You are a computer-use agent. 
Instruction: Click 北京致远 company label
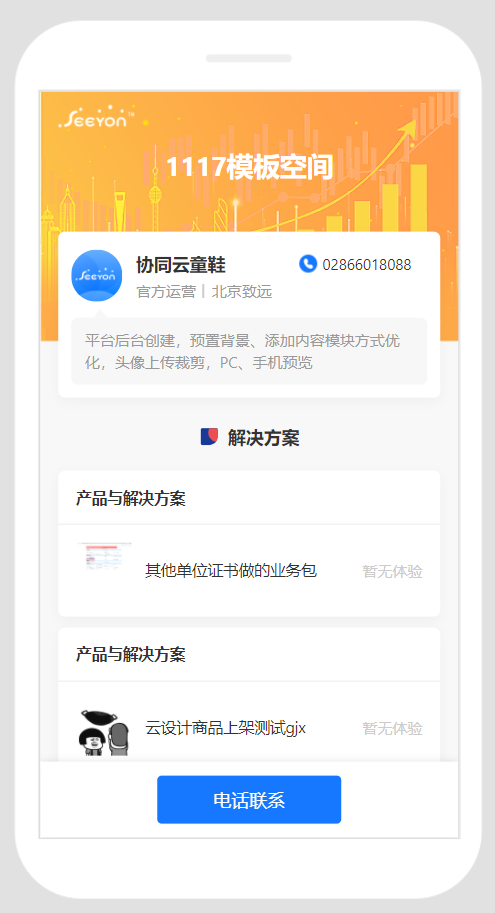(242, 292)
